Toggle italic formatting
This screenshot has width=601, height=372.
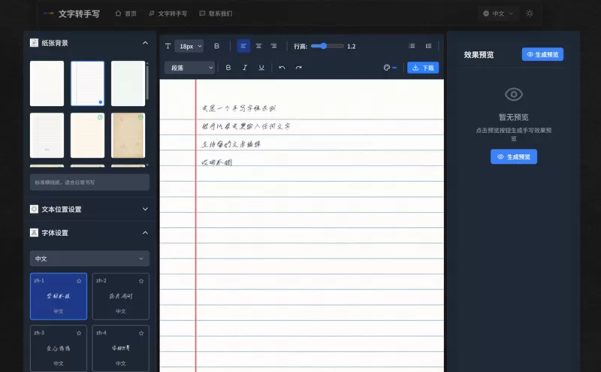[245, 67]
